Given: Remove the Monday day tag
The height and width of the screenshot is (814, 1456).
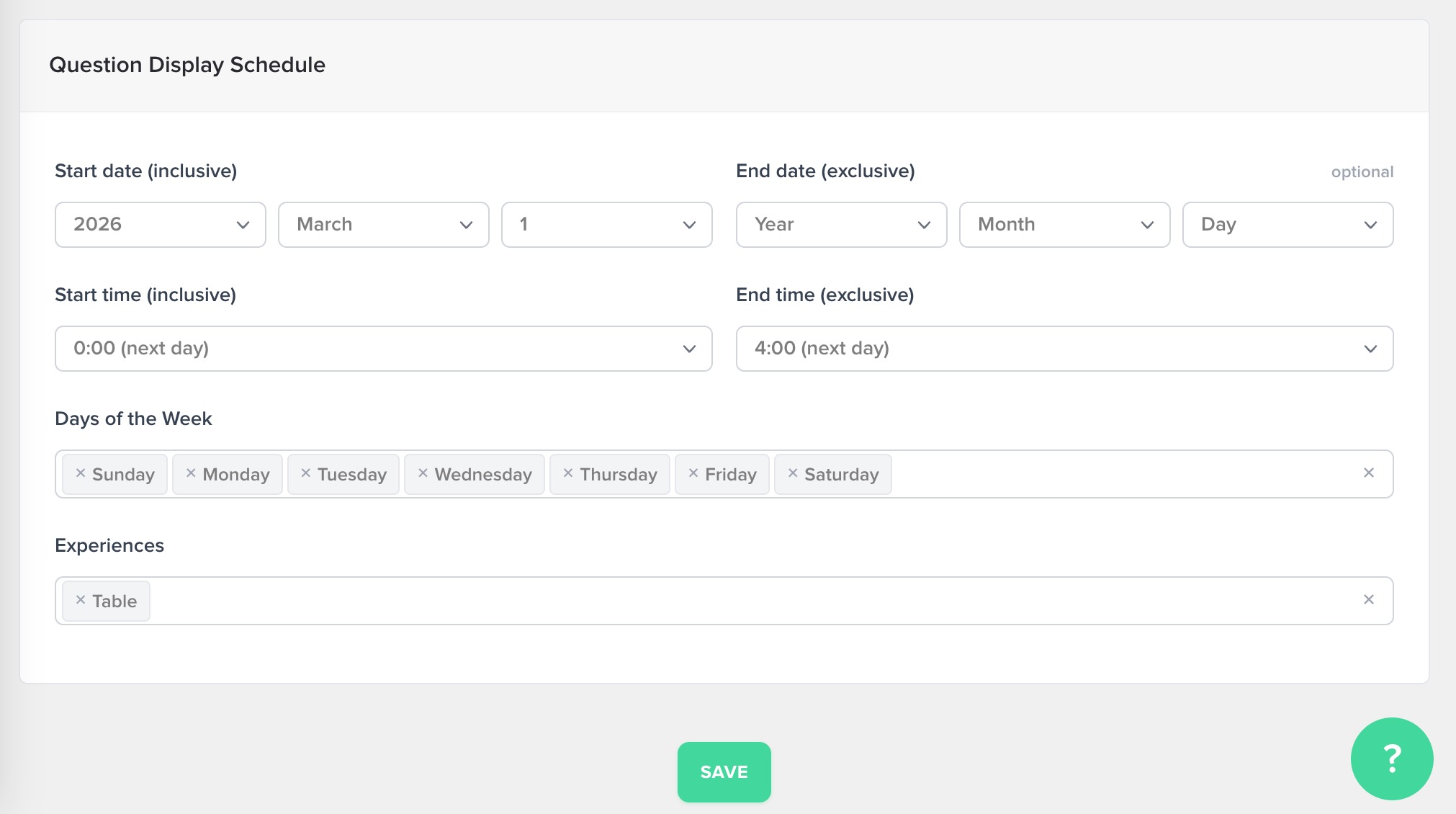Looking at the screenshot, I should tap(191, 473).
